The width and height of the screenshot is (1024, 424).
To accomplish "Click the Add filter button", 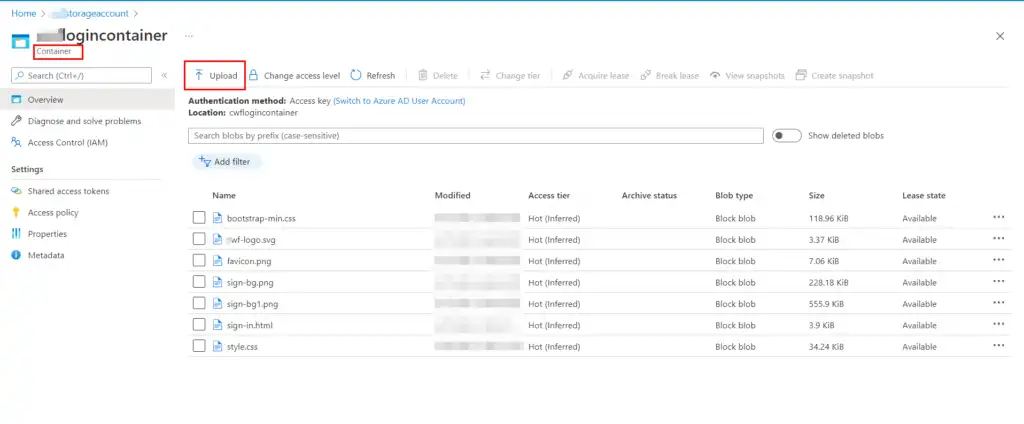I will 227,161.
